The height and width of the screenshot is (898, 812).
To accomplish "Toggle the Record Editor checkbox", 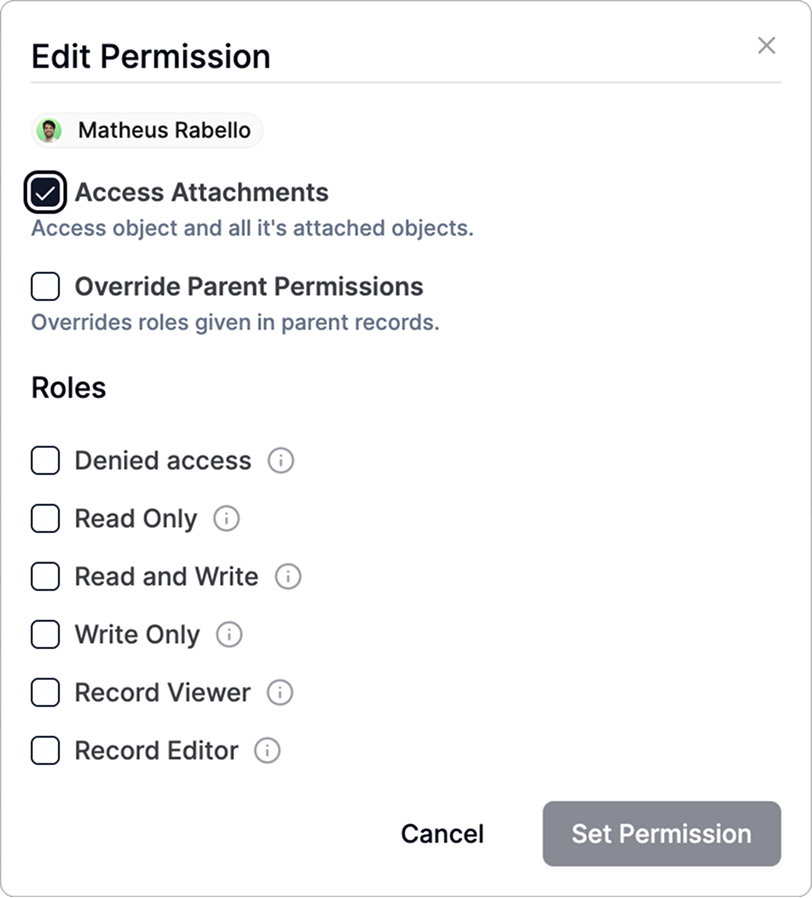I will [45, 751].
